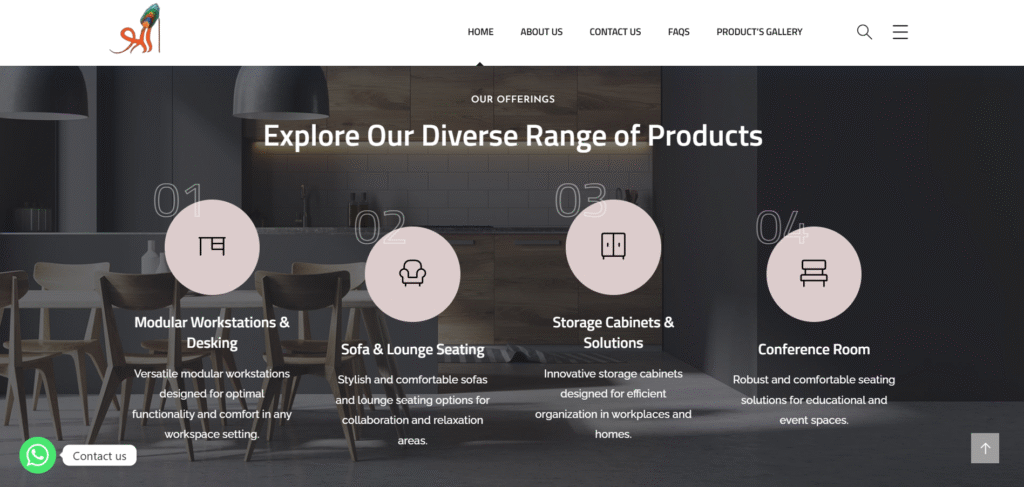The image size is (1024, 487).
Task: Click the conference room bench icon
Action: 814,274
